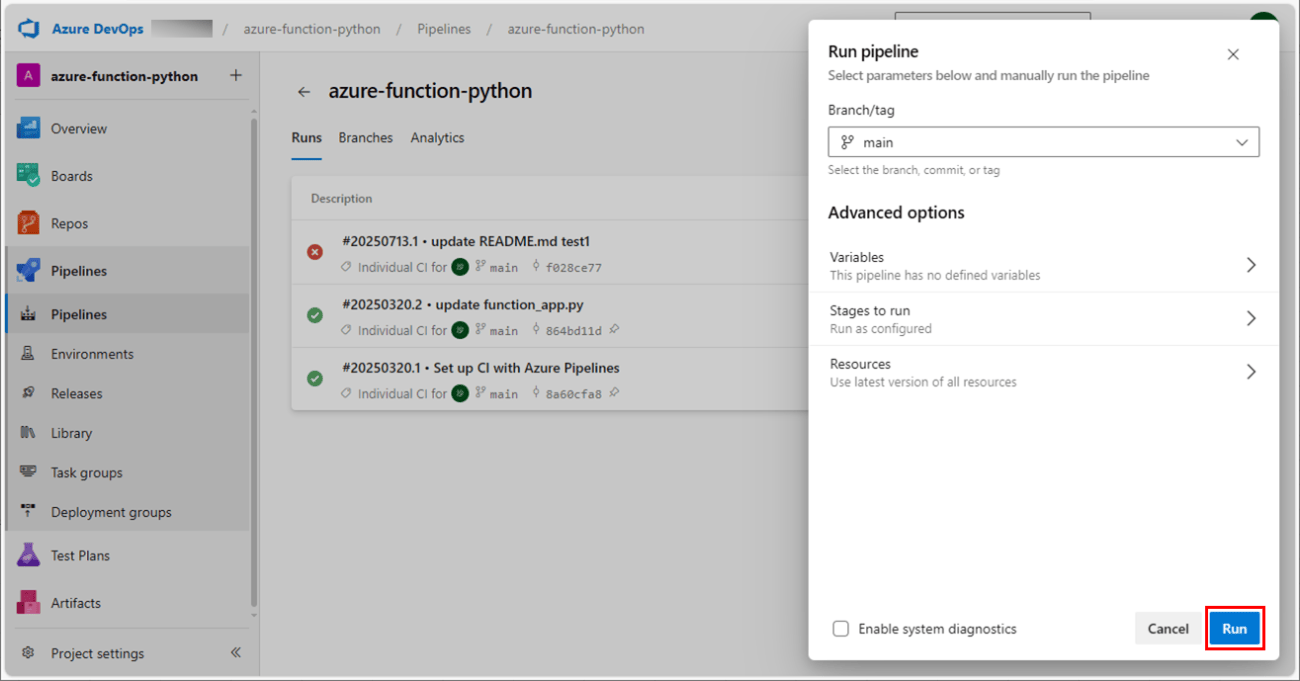Click the failed status icon for run #20250713.1
The height and width of the screenshot is (681, 1300).
click(315, 252)
